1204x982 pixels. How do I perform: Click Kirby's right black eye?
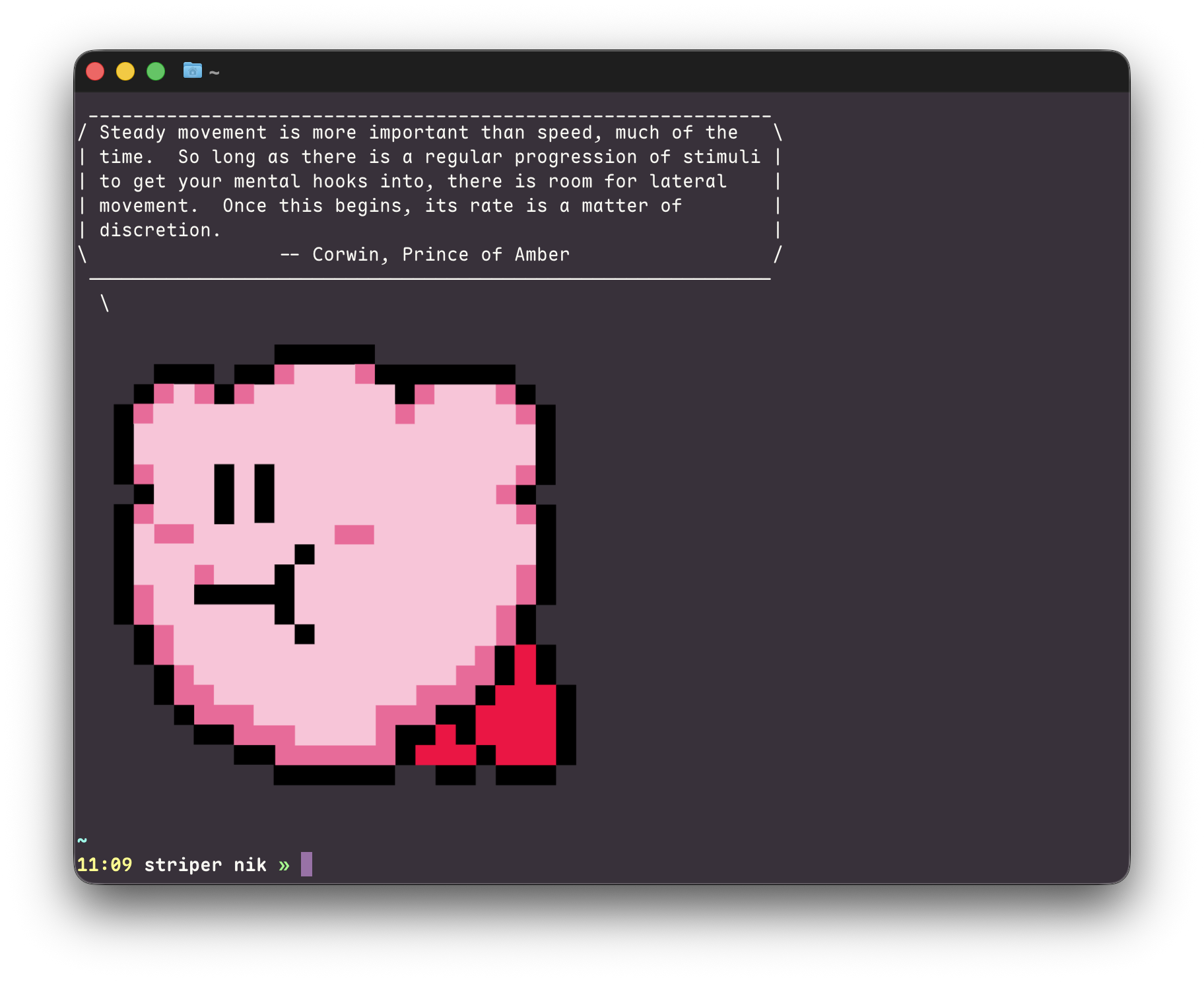264,494
